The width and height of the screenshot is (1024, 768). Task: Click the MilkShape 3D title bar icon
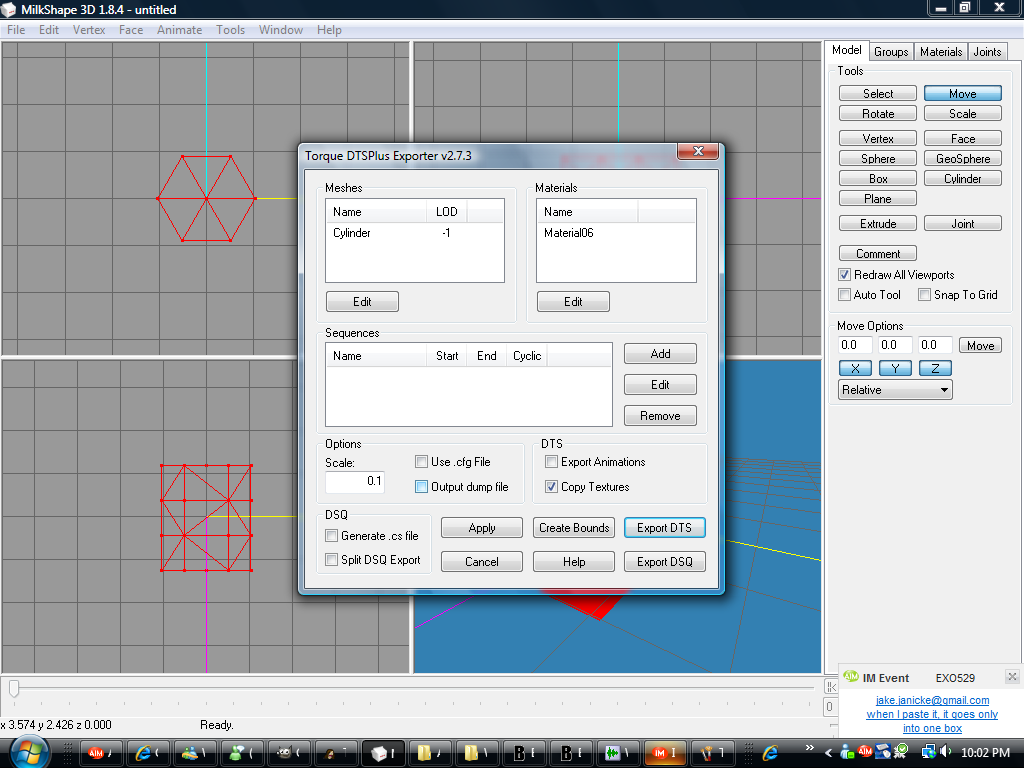[x=8, y=9]
